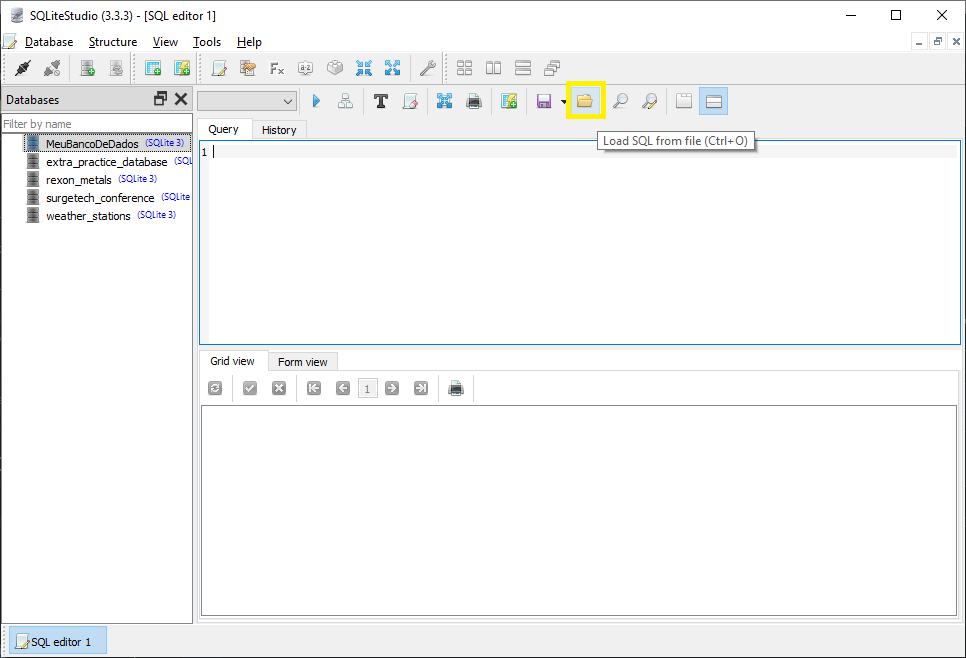Click the SQL editor 1 taskbar button

click(57, 641)
